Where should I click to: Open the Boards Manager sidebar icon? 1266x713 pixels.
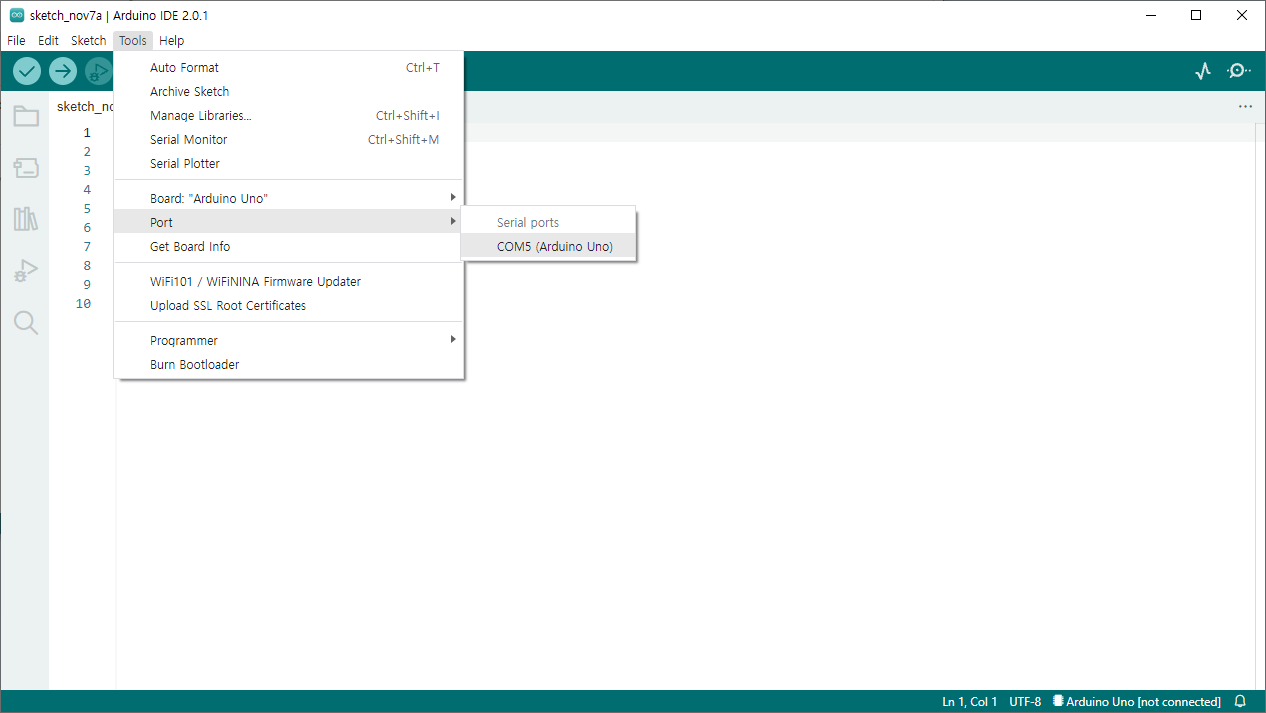[26, 168]
